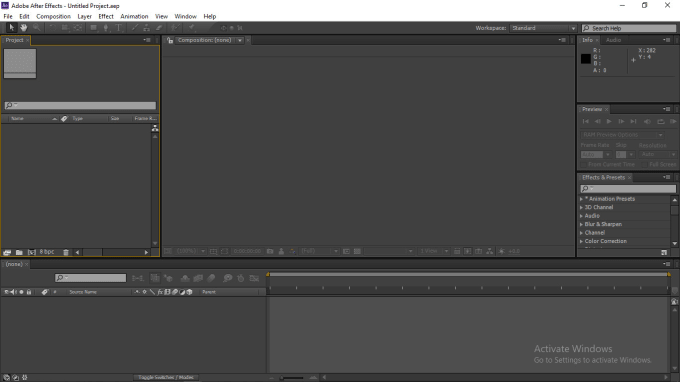Select the Rotation tool
The height and width of the screenshot is (382, 680).
pyautogui.click(x=52, y=28)
